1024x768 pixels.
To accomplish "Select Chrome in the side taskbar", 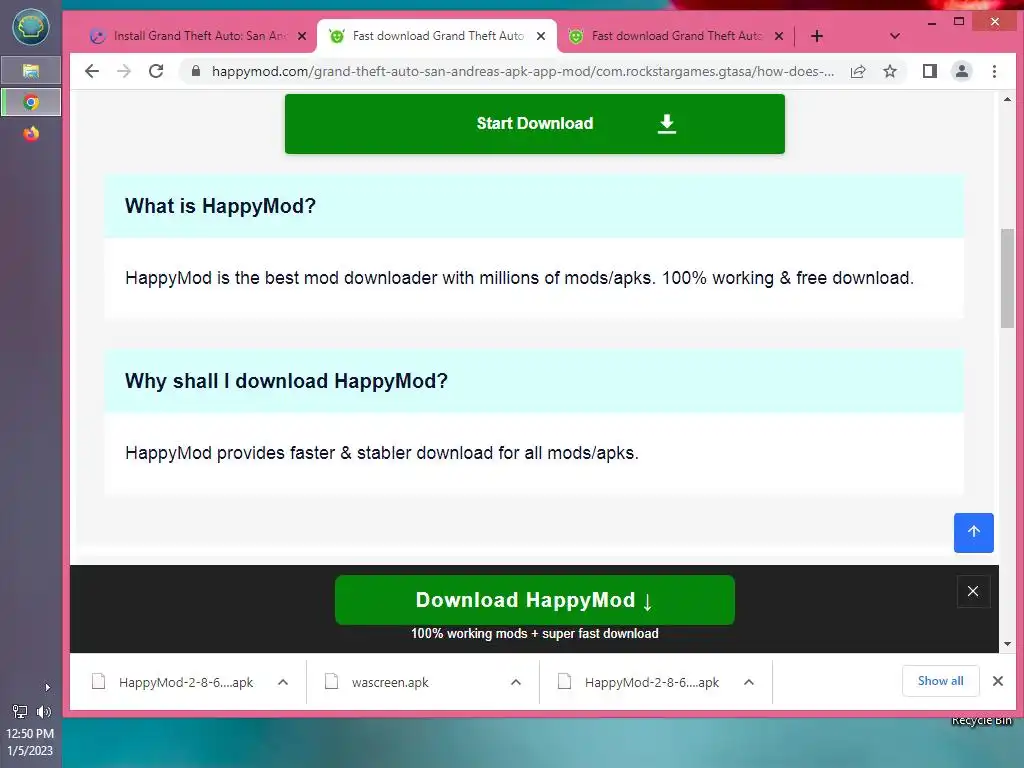I will [31, 103].
